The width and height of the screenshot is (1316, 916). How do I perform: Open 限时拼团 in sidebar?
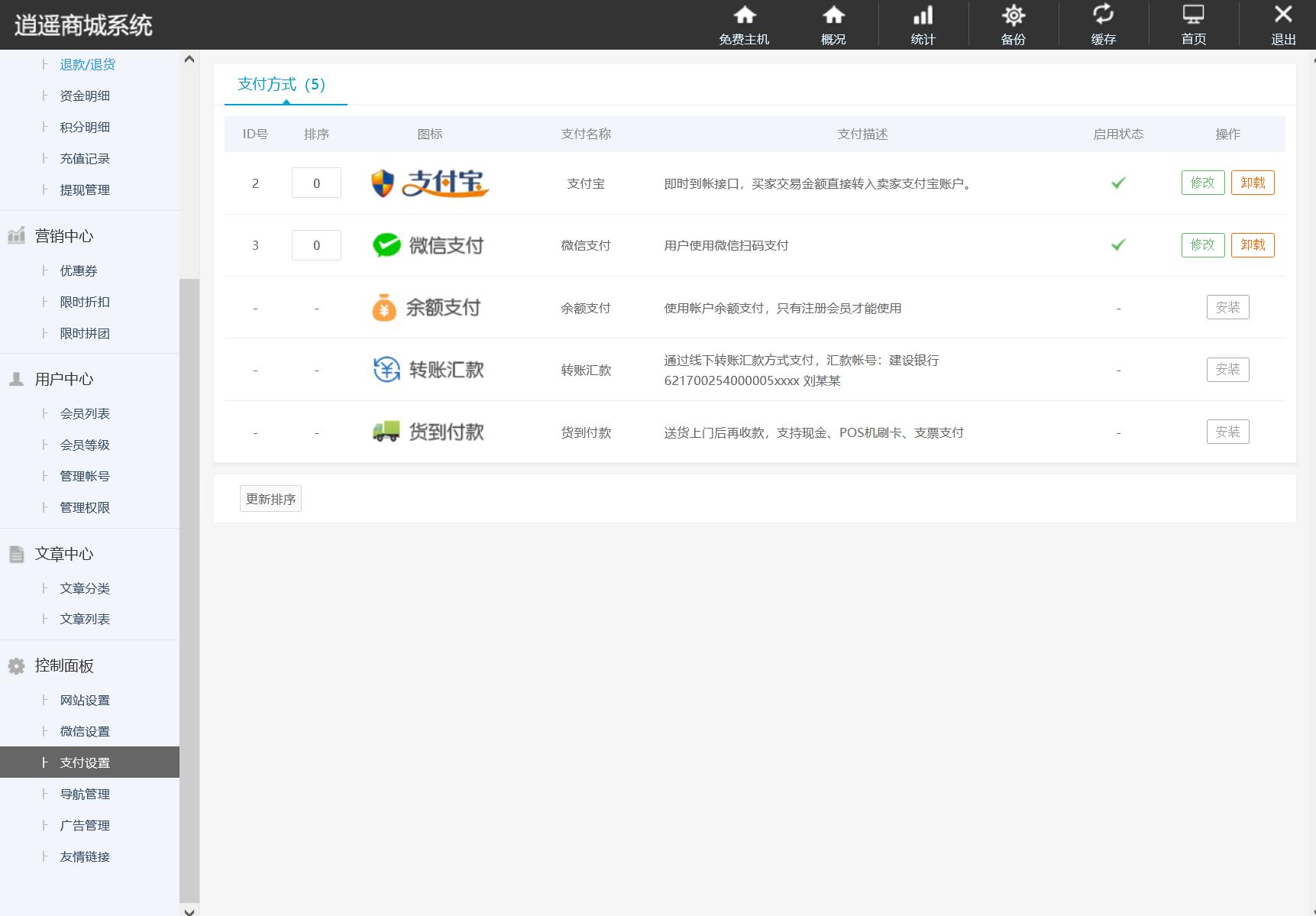click(85, 334)
